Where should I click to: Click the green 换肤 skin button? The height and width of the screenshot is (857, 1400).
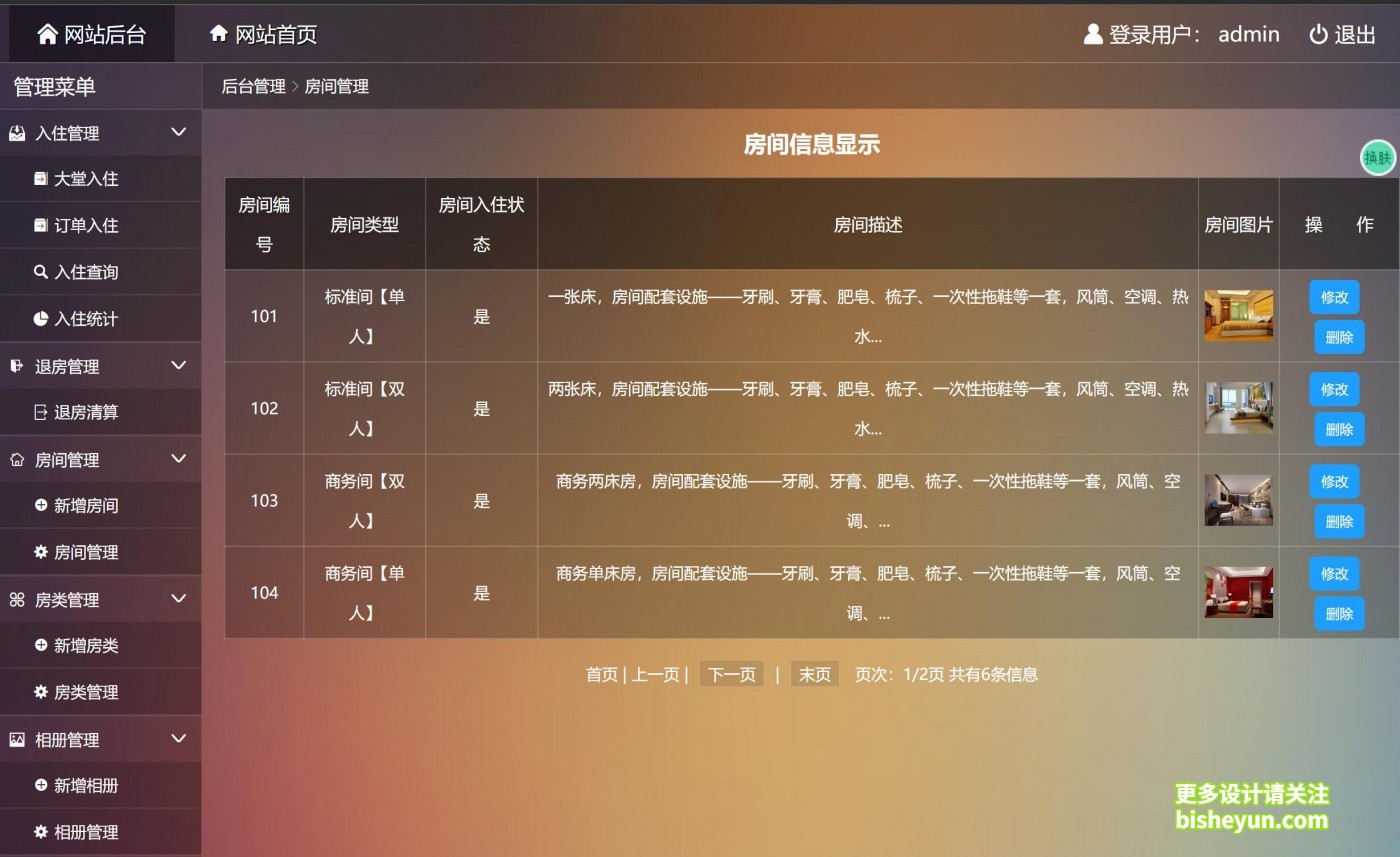(1378, 157)
